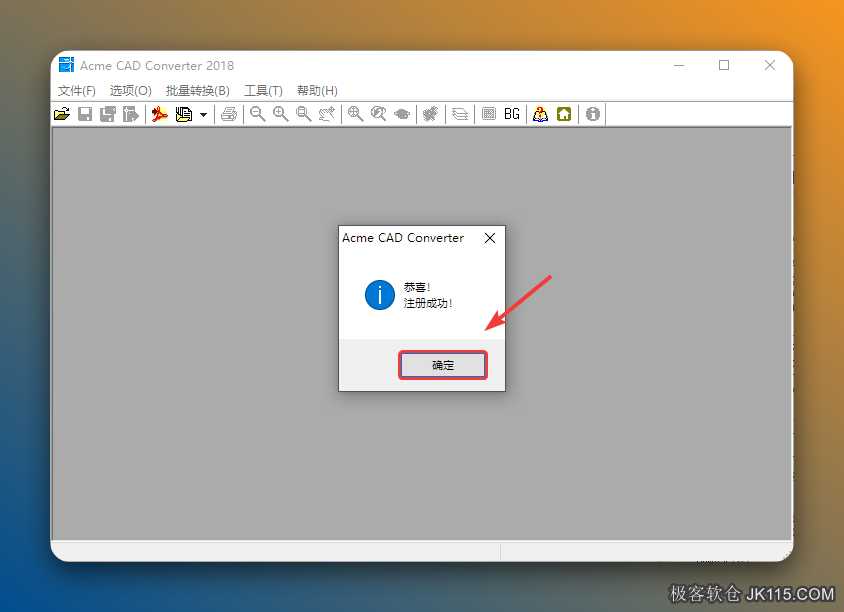
Task: Click the Zoom Extents crosshair magnifier icon
Action: click(x=355, y=114)
